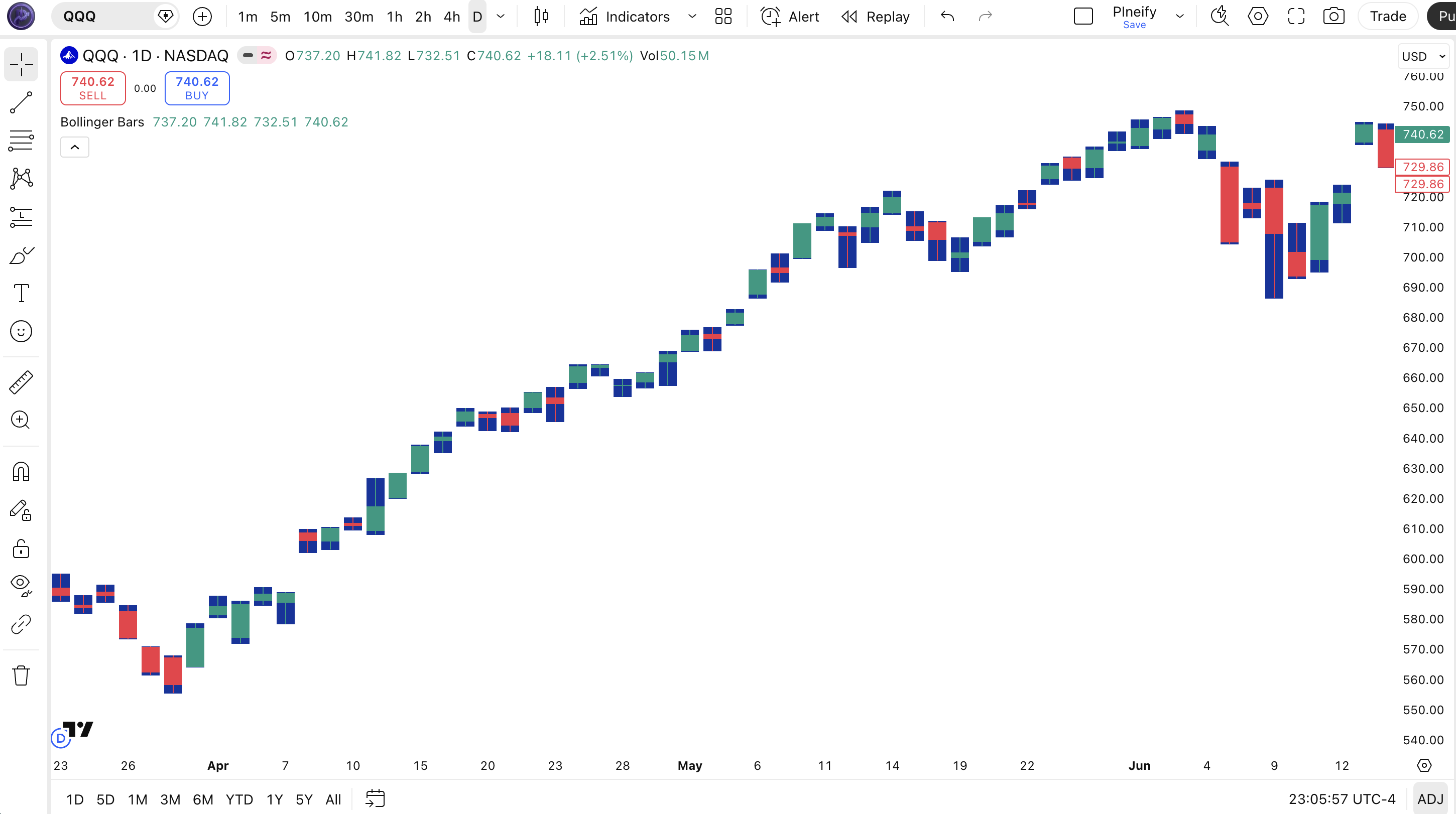Start bar Replay mode
The height and width of the screenshot is (814, 1456).
tap(876, 17)
